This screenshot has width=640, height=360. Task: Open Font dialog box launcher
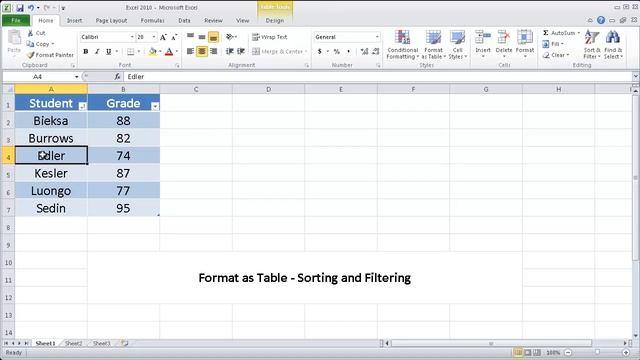[177, 65]
